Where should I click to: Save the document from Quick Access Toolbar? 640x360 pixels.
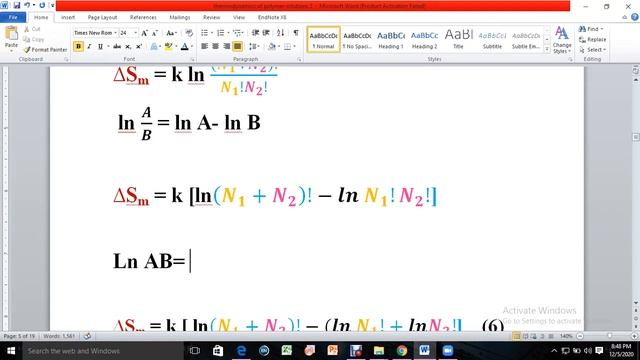(x=17, y=6)
